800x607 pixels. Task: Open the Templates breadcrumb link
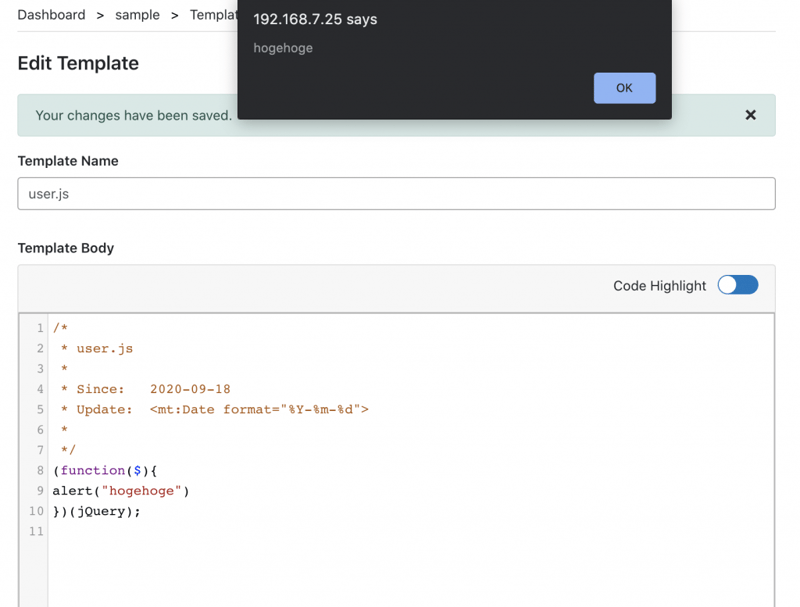[x=213, y=15]
